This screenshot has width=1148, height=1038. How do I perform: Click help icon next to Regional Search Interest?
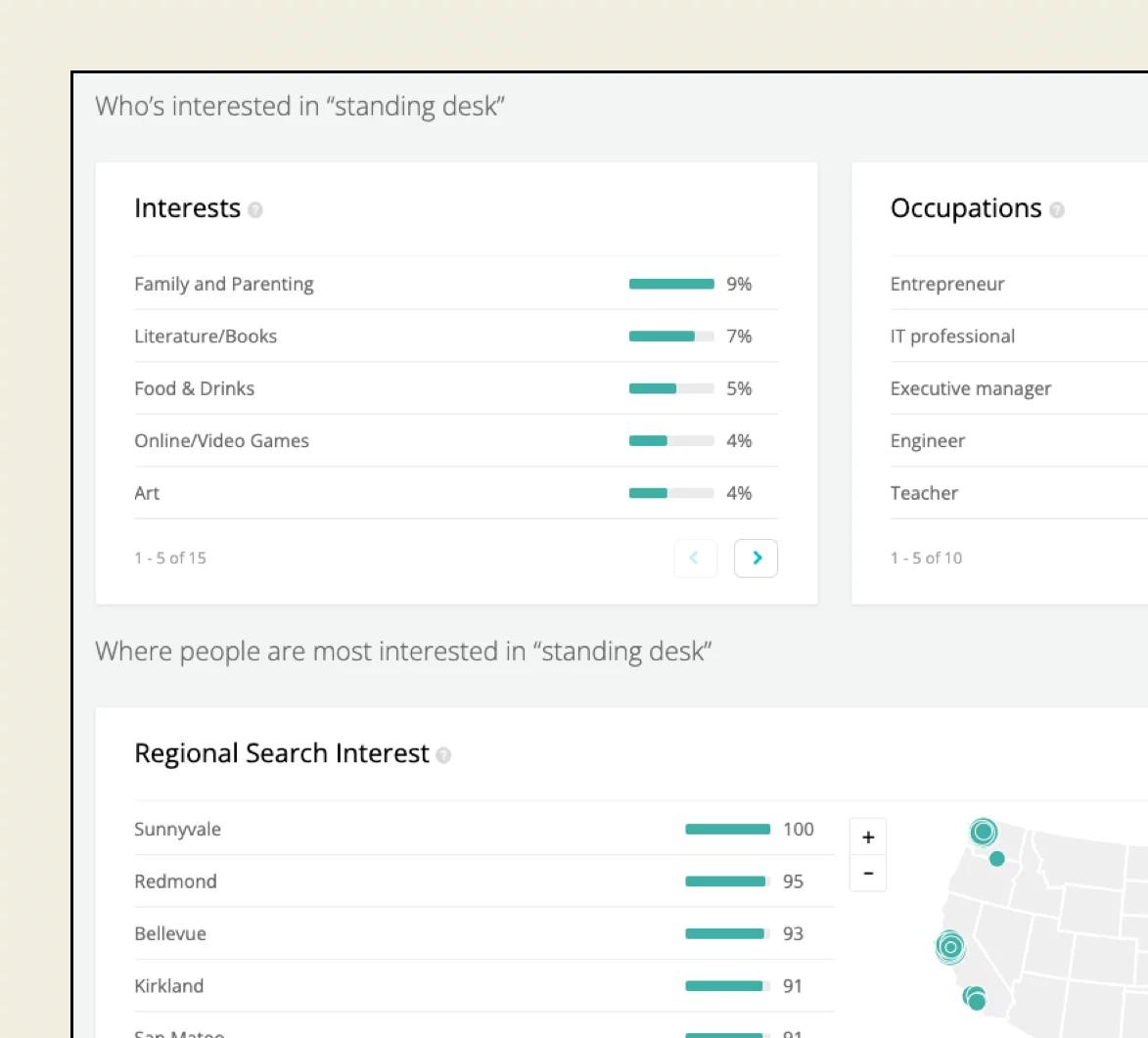click(x=444, y=755)
